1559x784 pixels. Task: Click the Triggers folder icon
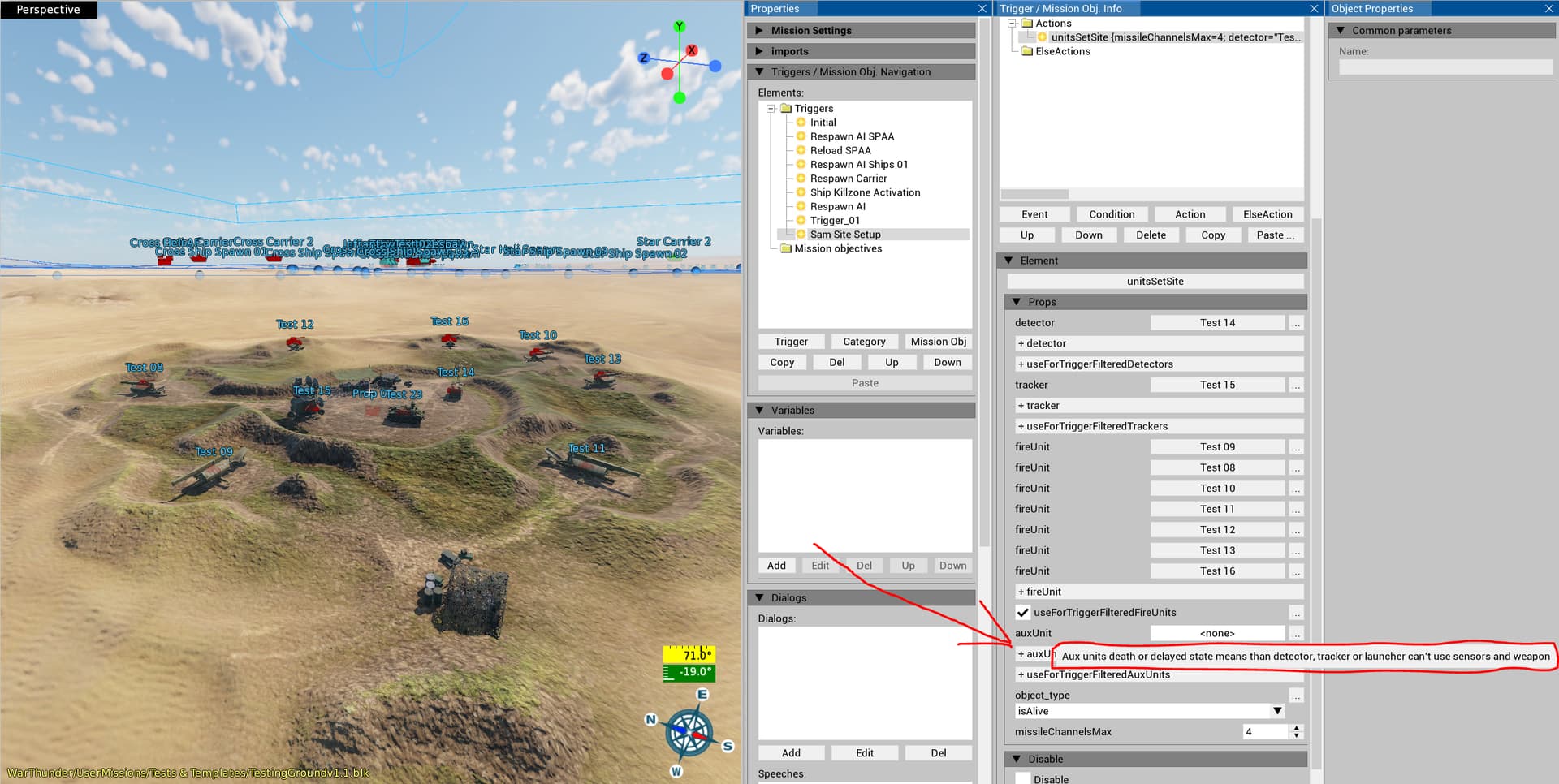tap(785, 108)
